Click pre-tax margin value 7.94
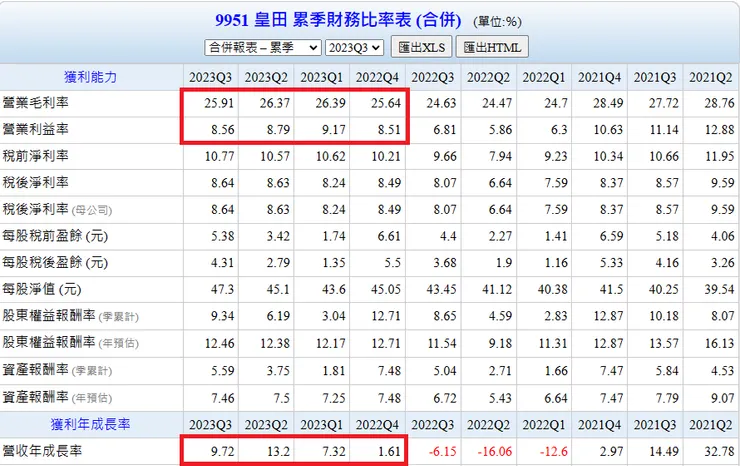The width and height of the screenshot is (740, 466). [500, 156]
